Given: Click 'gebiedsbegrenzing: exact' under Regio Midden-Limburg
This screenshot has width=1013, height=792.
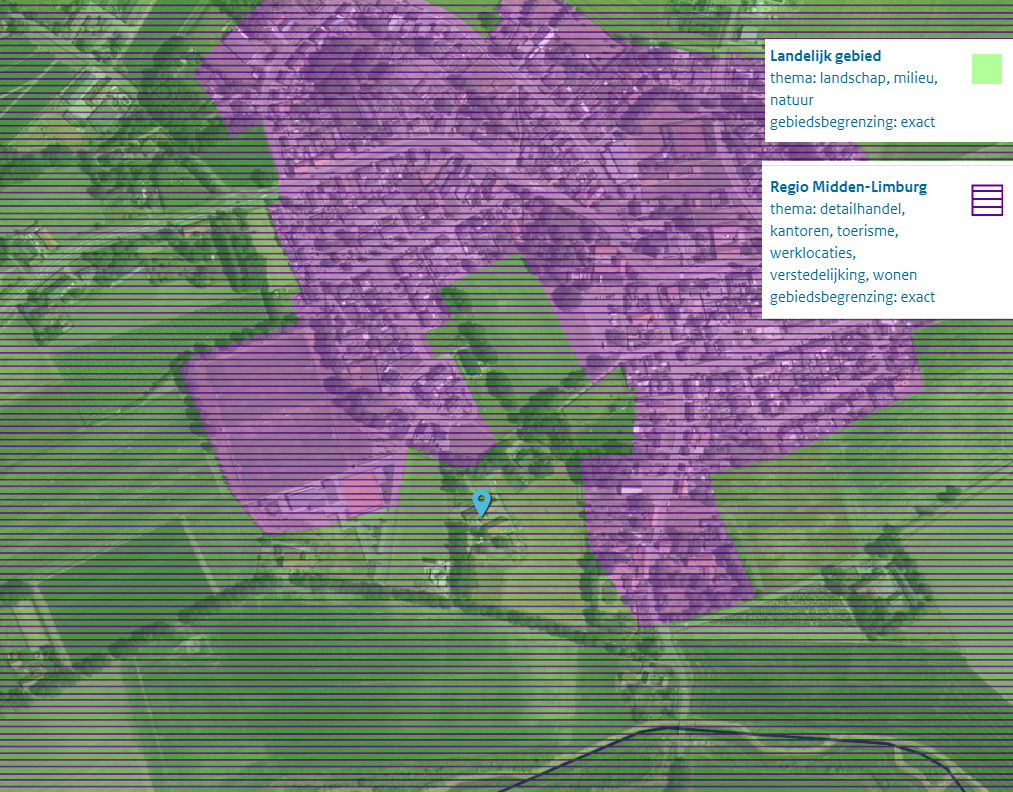Looking at the screenshot, I should [x=852, y=297].
